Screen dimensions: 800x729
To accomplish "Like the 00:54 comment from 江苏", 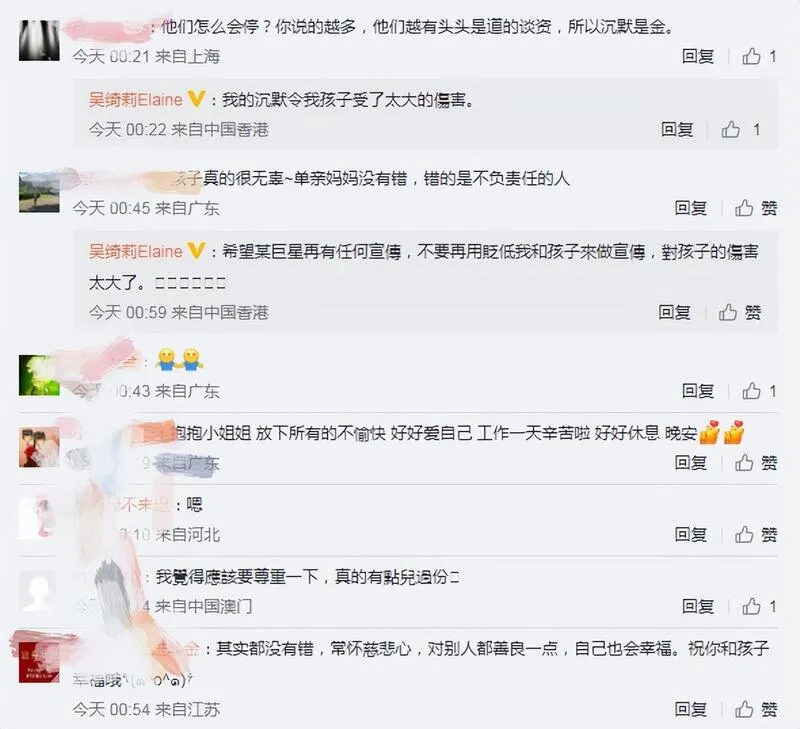I will (756, 709).
